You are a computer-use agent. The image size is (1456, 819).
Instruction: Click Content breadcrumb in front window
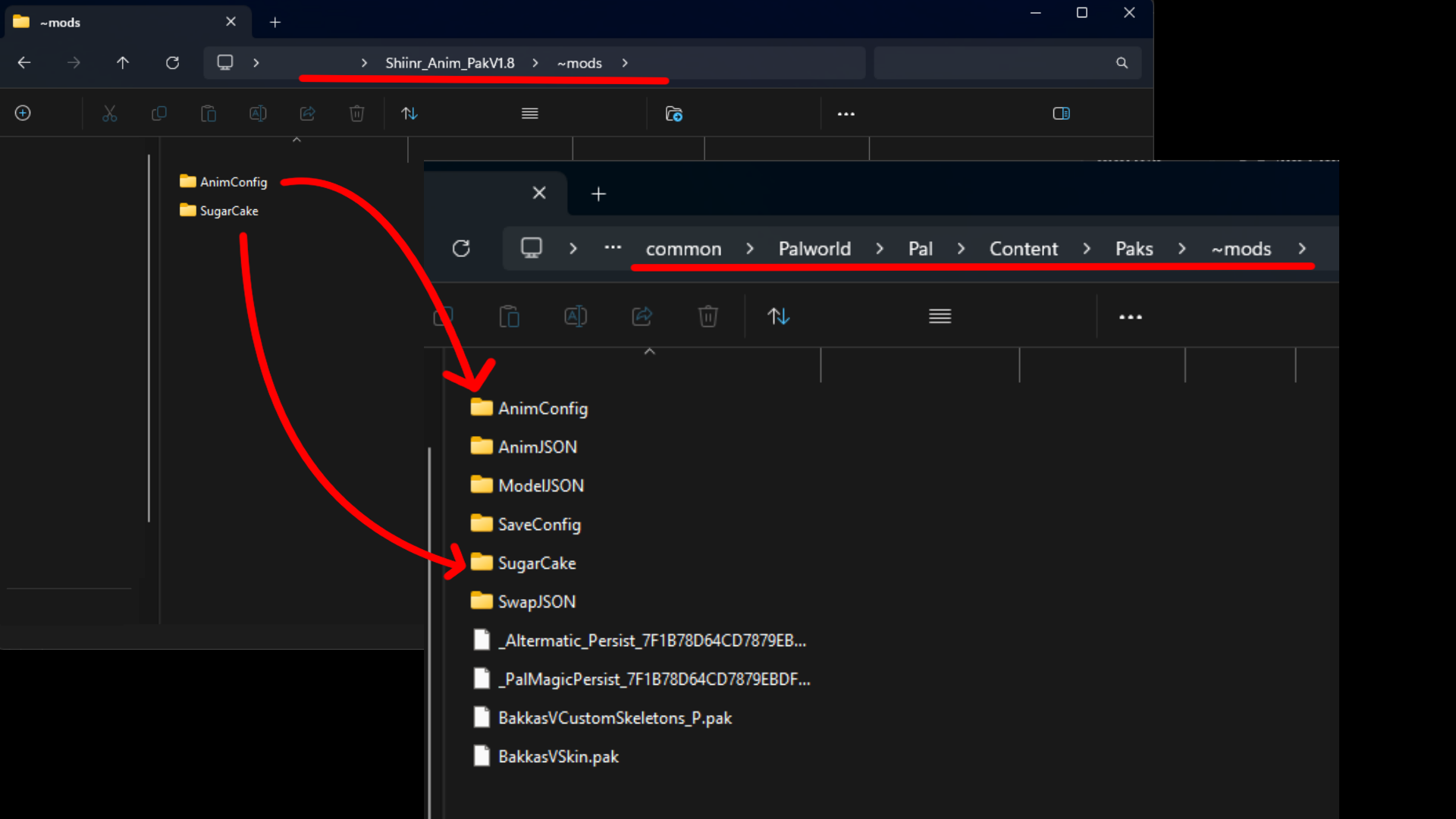click(1023, 249)
